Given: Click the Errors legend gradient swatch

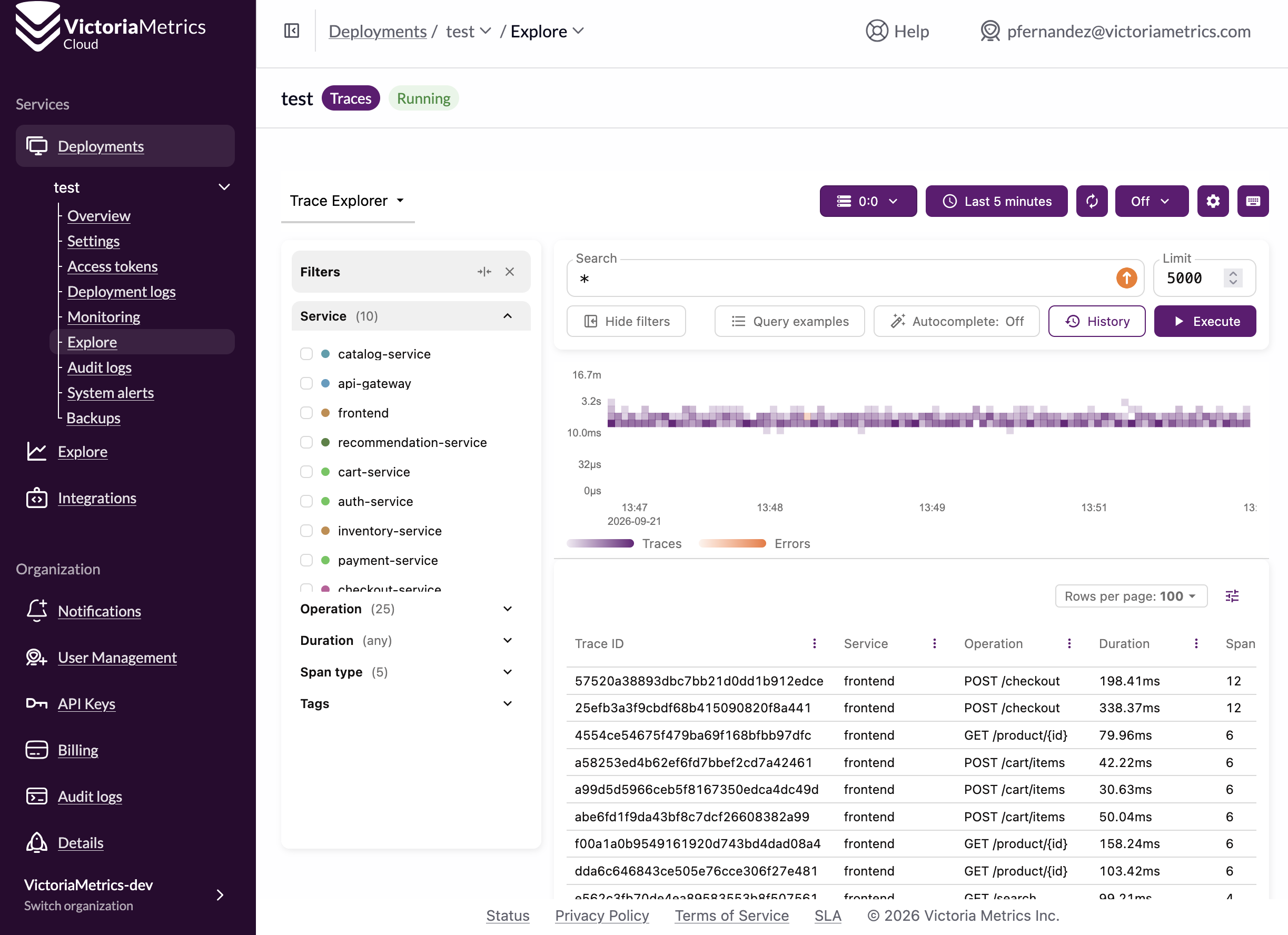Looking at the screenshot, I should (x=732, y=544).
